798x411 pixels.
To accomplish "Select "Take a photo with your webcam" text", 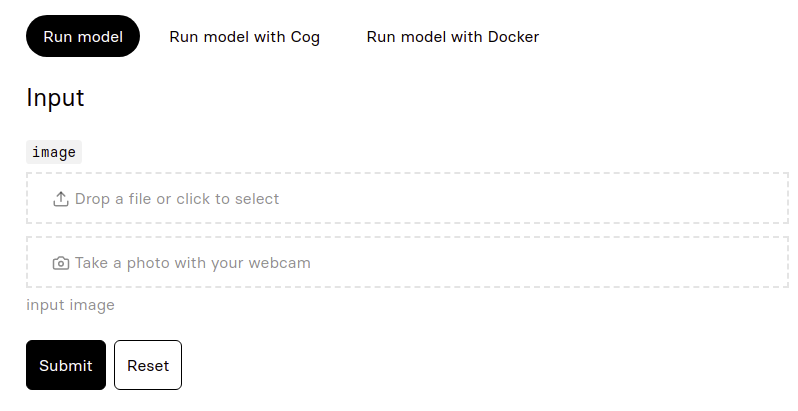I will pos(193,263).
